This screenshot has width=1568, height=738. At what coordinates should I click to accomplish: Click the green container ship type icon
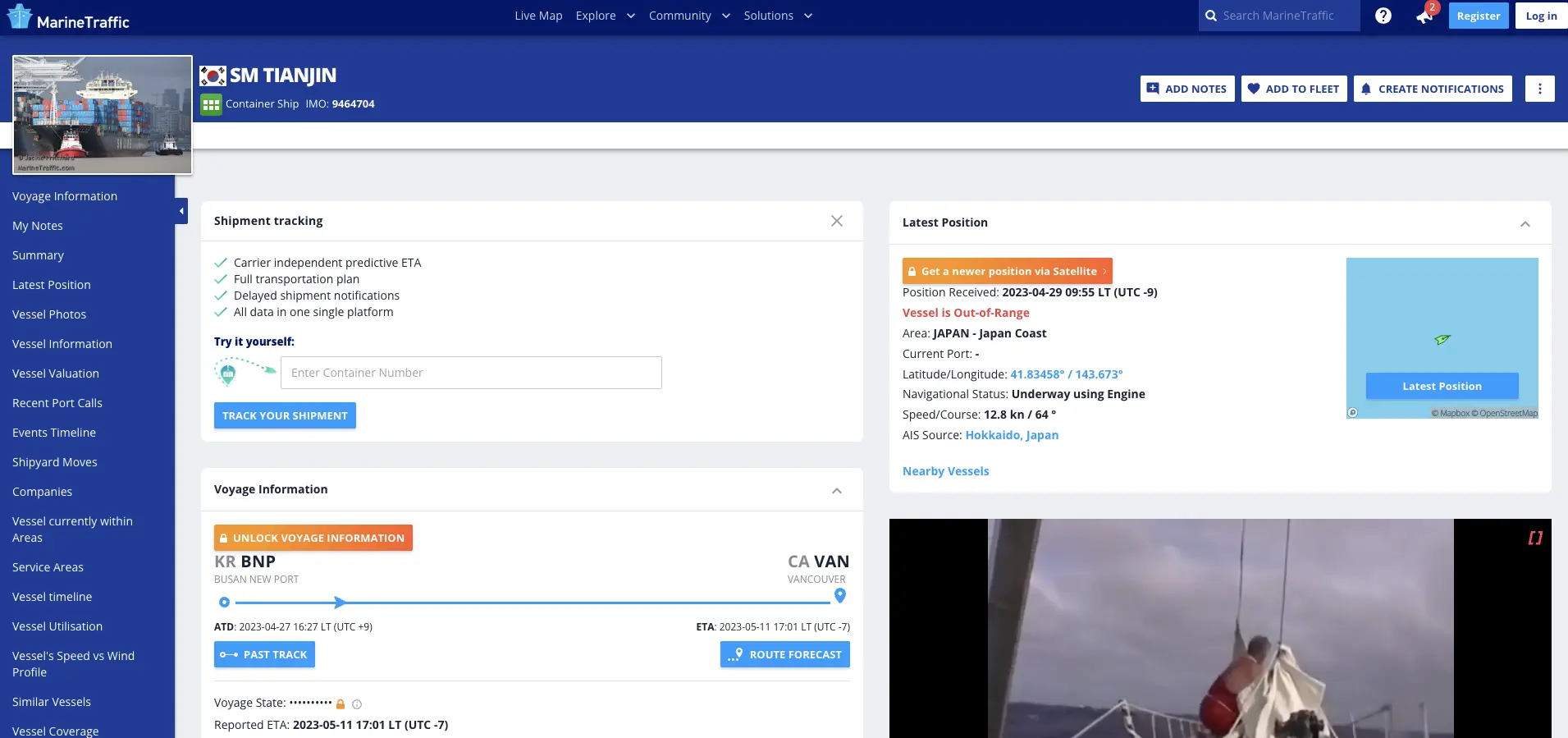click(x=211, y=104)
